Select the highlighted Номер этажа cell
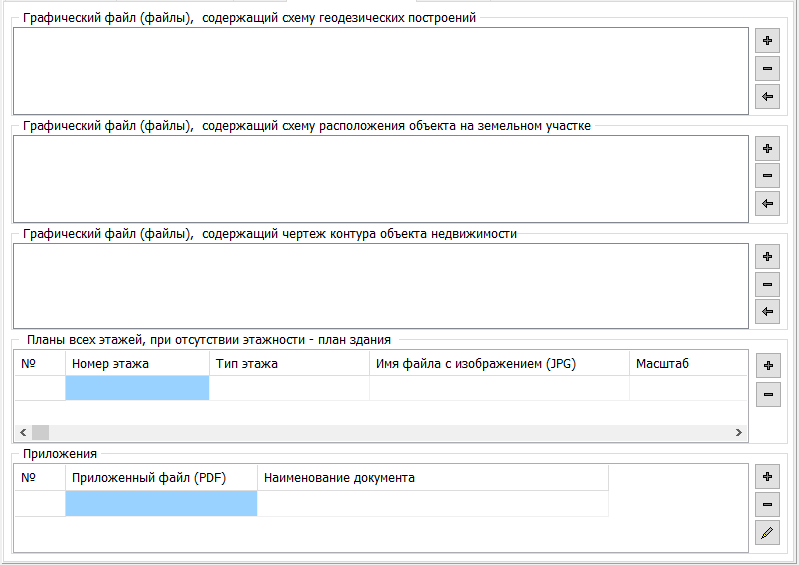This screenshot has height=565, width=799. pos(137,388)
